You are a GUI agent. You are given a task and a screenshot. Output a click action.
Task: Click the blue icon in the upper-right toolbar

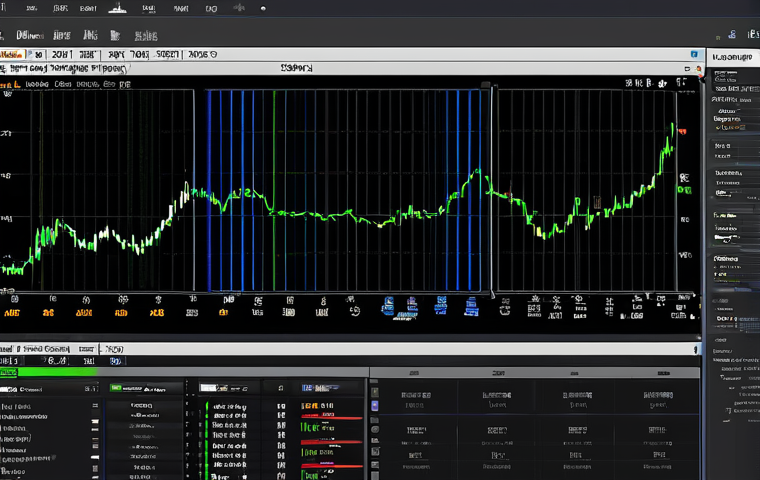[732, 34]
